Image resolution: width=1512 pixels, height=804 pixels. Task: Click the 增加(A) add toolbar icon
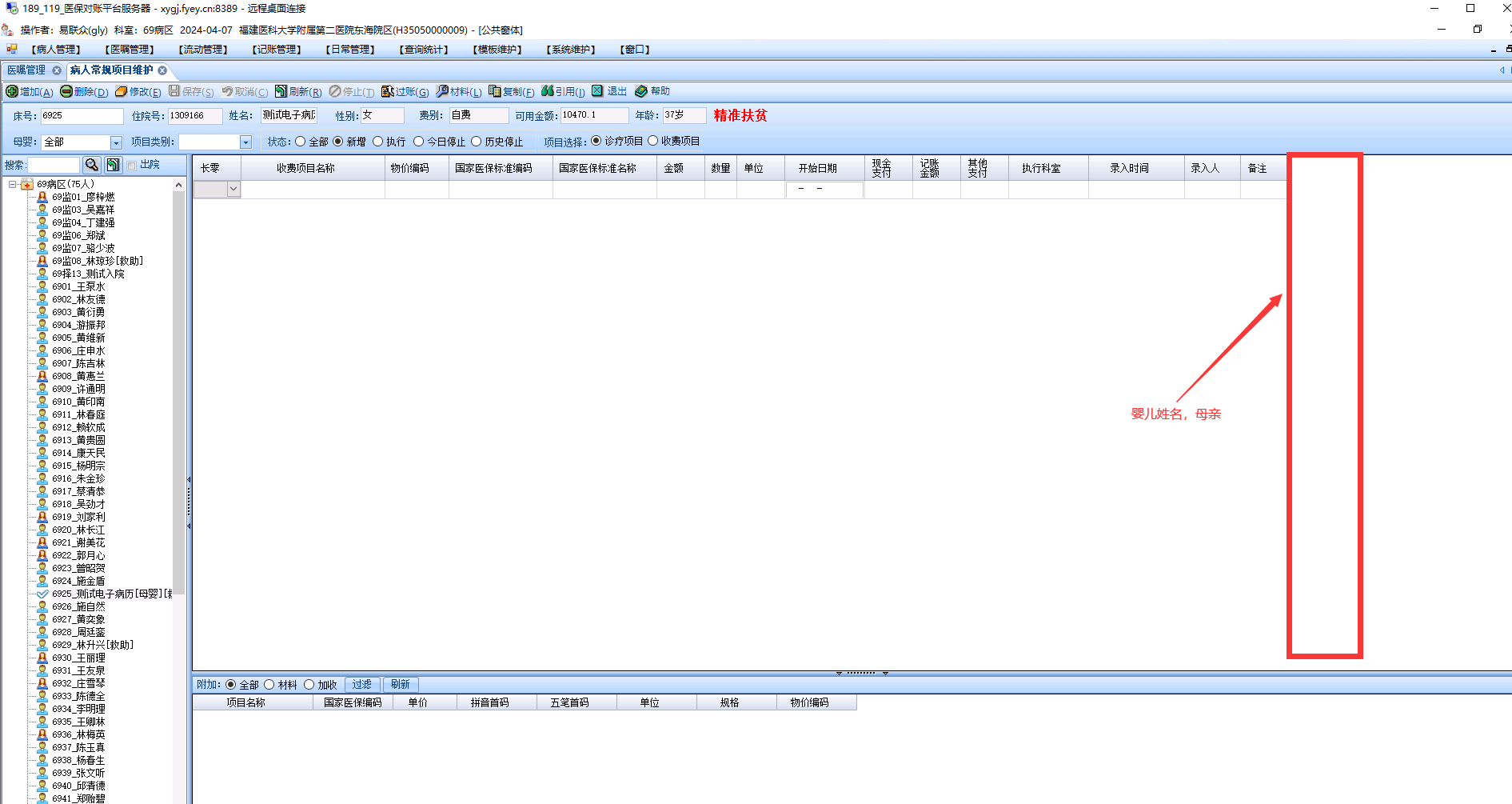pos(12,91)
